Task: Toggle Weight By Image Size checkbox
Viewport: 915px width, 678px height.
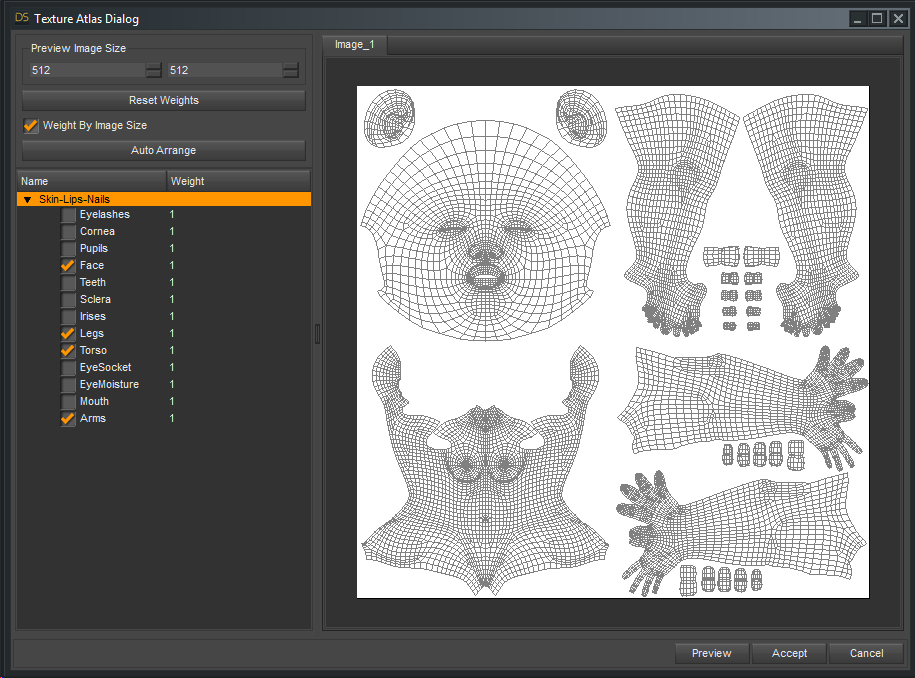Action: click(x=31, y=125)
